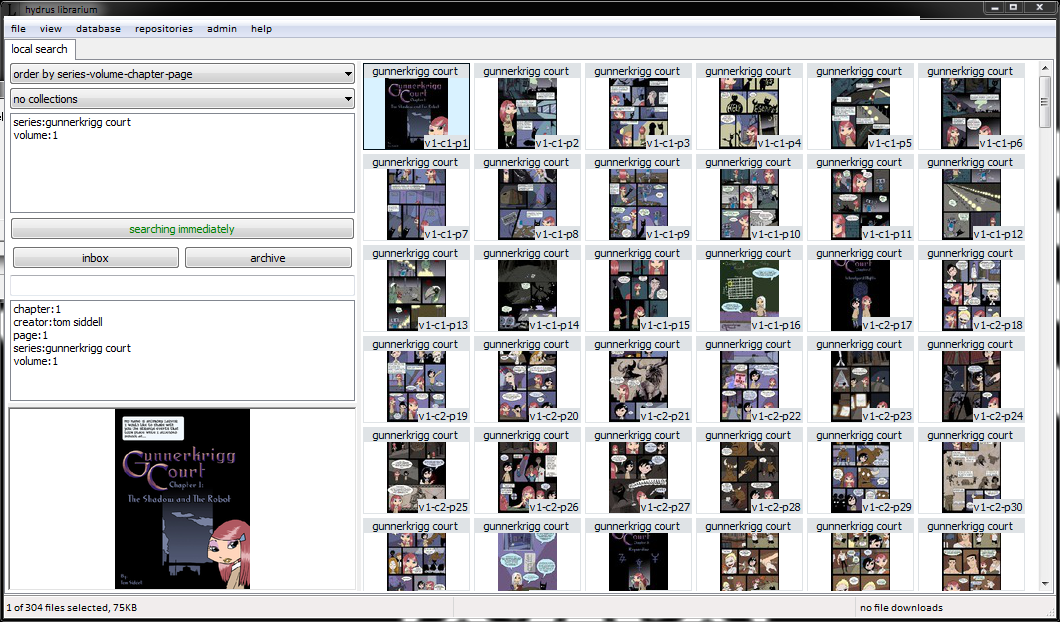The image size is (1060, 622).
Task: Pick the v1-c1-p8 thumbnail
Action: tap(527, 197)
